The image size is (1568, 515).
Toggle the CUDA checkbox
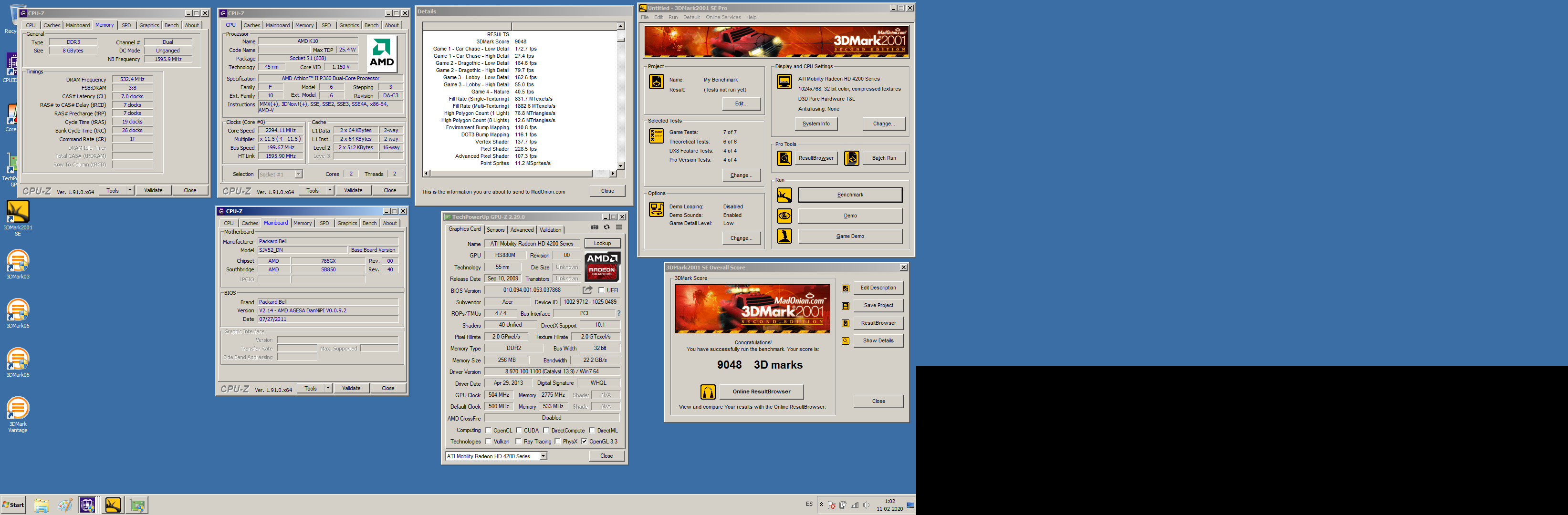point(519,431)
